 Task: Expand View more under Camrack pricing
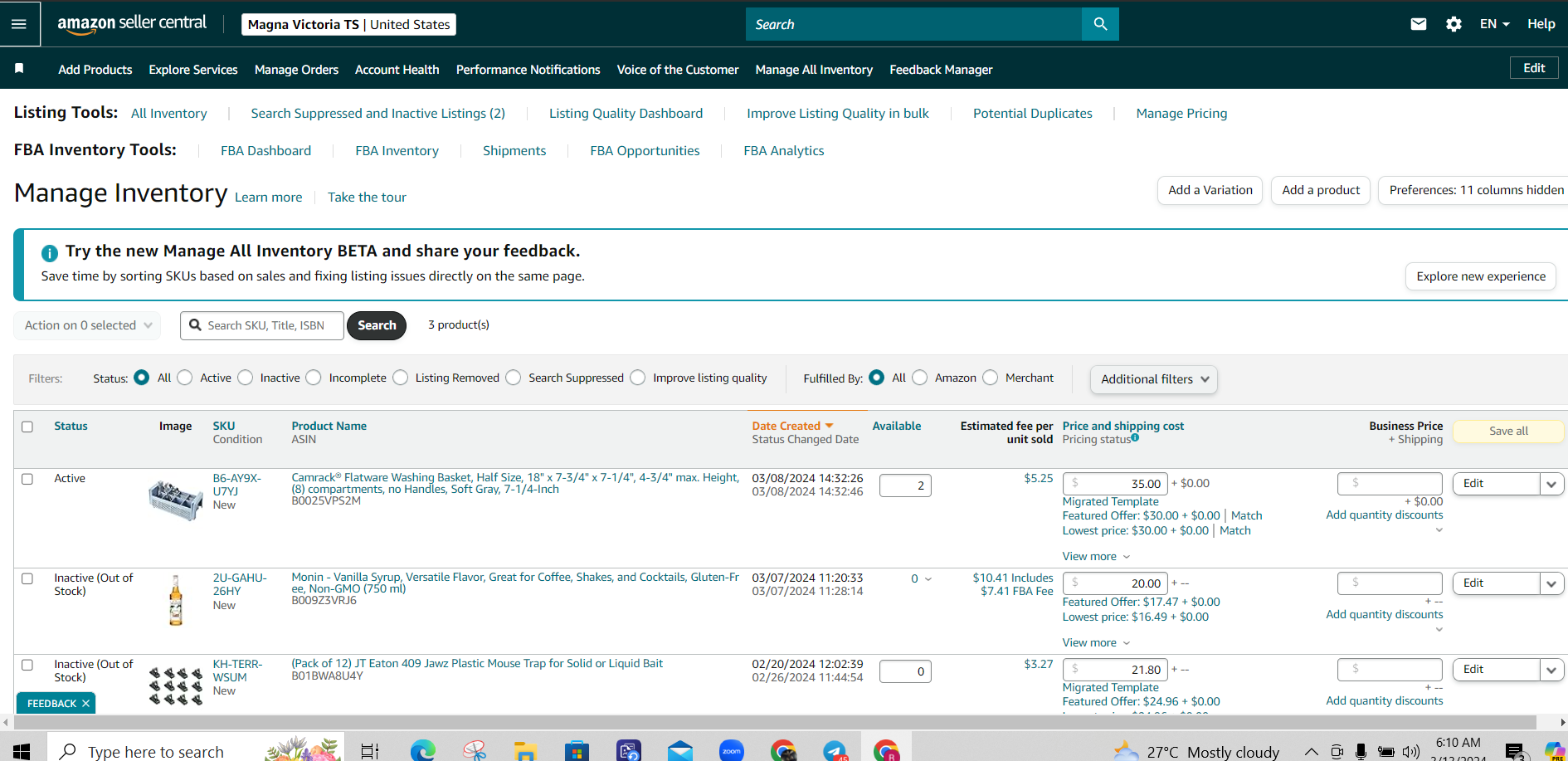(x=1096, y=556)
